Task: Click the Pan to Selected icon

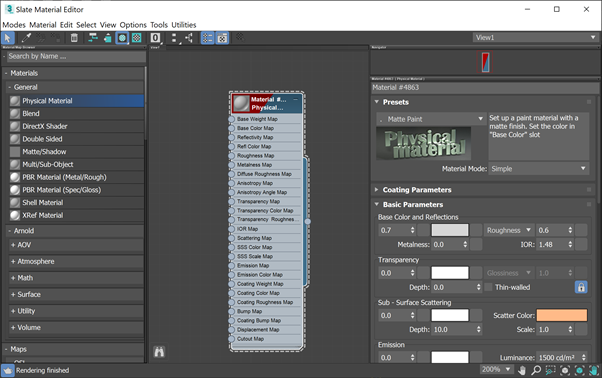Action: pyautogui.click(x=594, y=370)
